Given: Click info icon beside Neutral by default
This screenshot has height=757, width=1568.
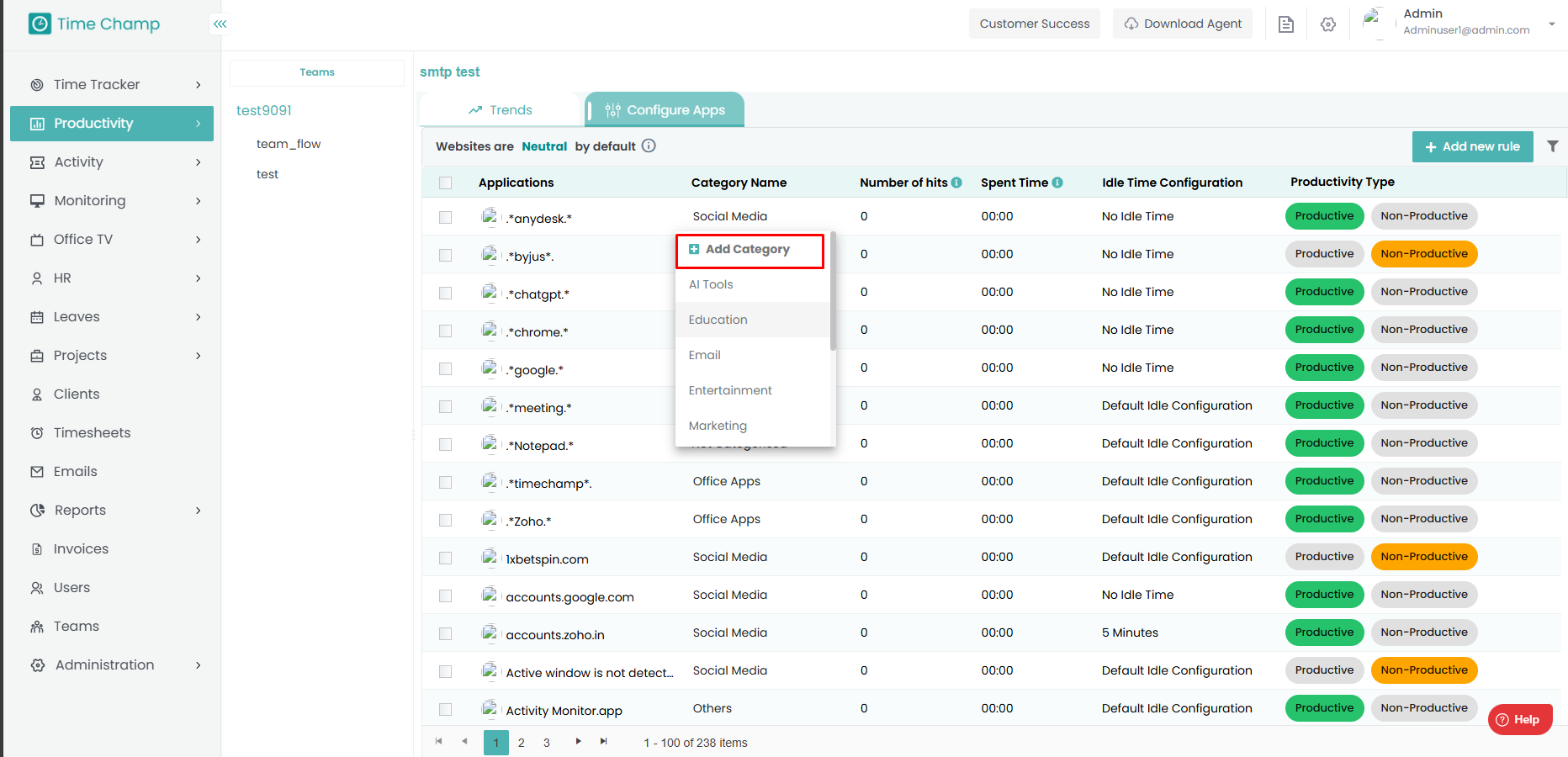Looking at the screenshot, I should (x=649, y=146).
